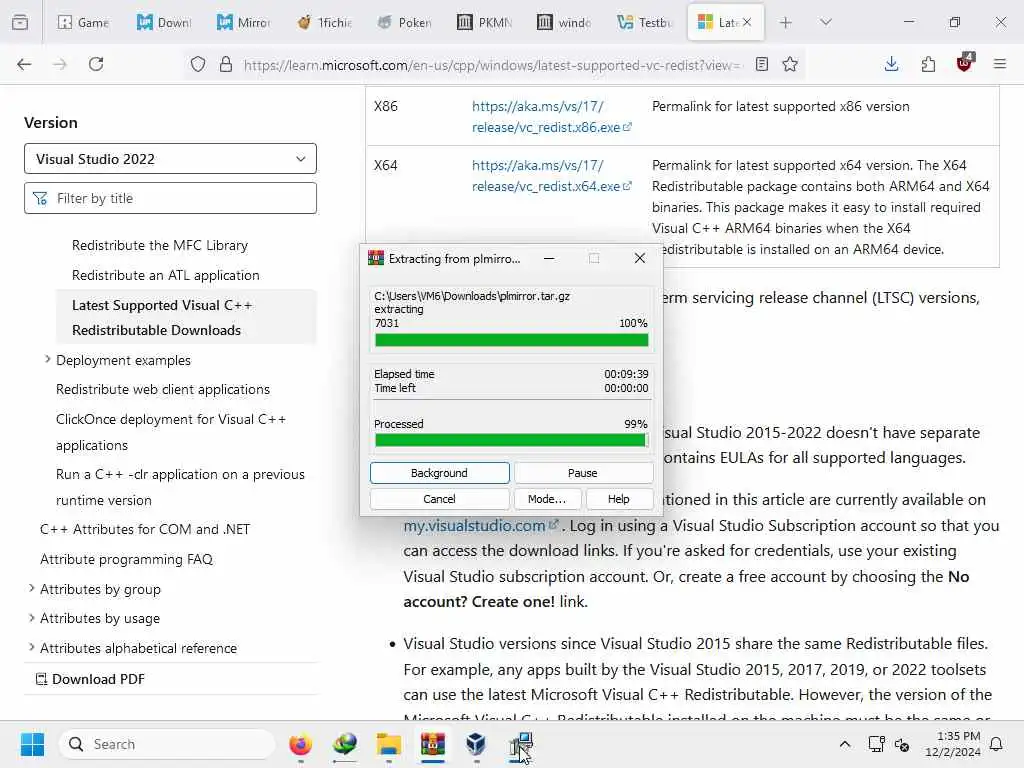Expand Attributes by usage node

(31, 618)
